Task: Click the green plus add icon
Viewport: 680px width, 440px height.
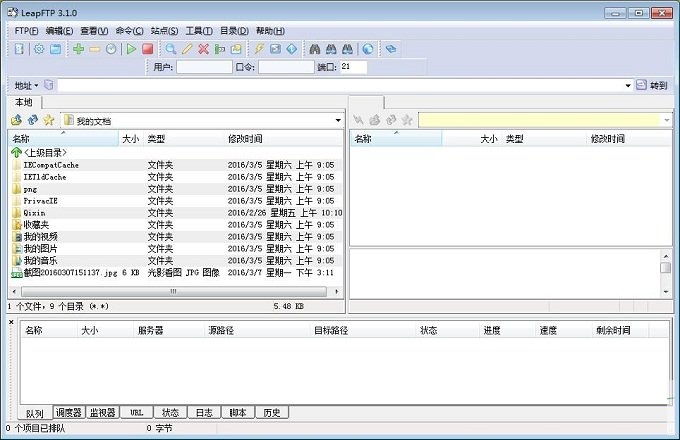Action: [78, 49]
